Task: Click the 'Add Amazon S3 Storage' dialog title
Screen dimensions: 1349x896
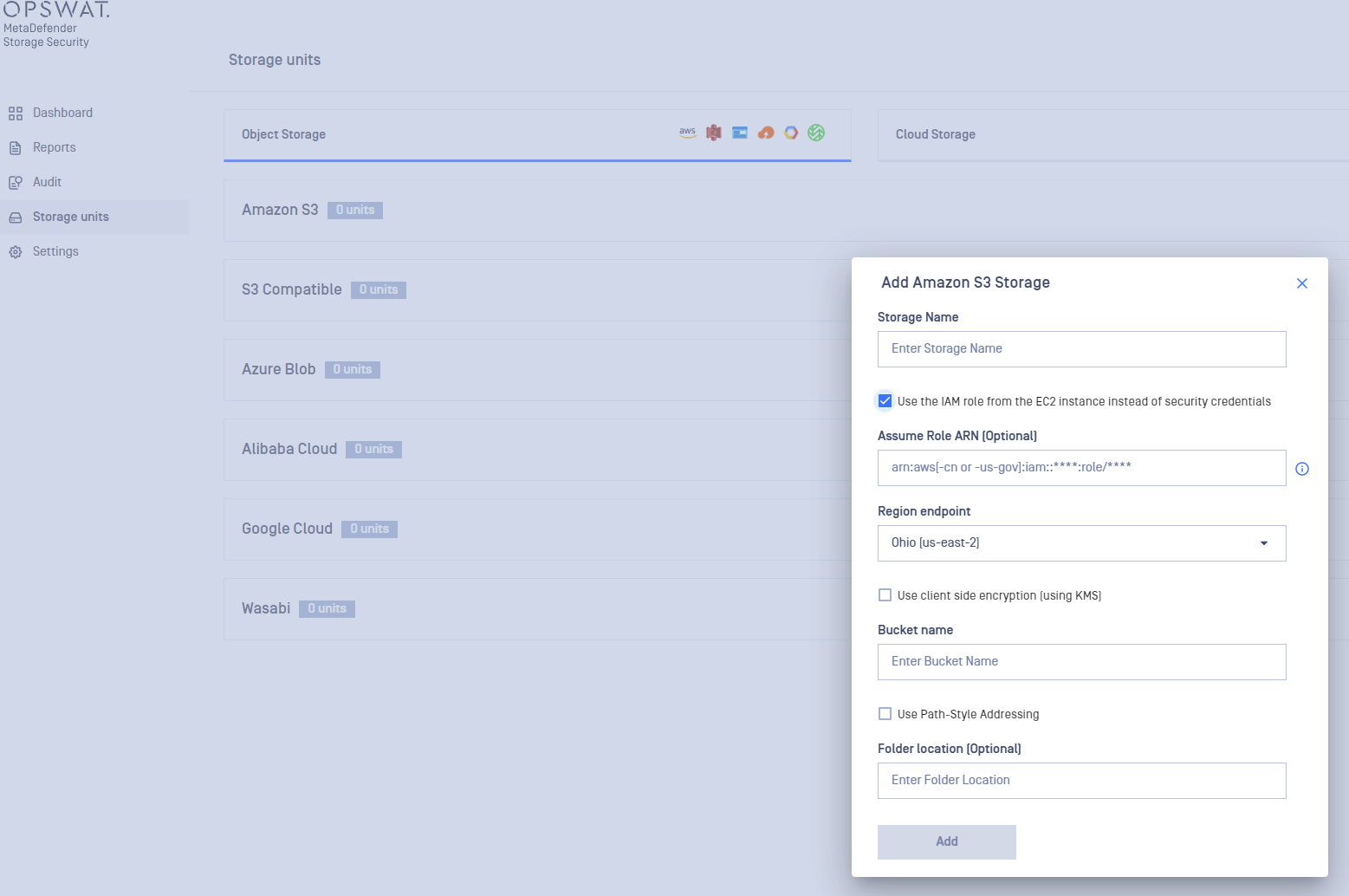Action: click(x=965, y=282)
